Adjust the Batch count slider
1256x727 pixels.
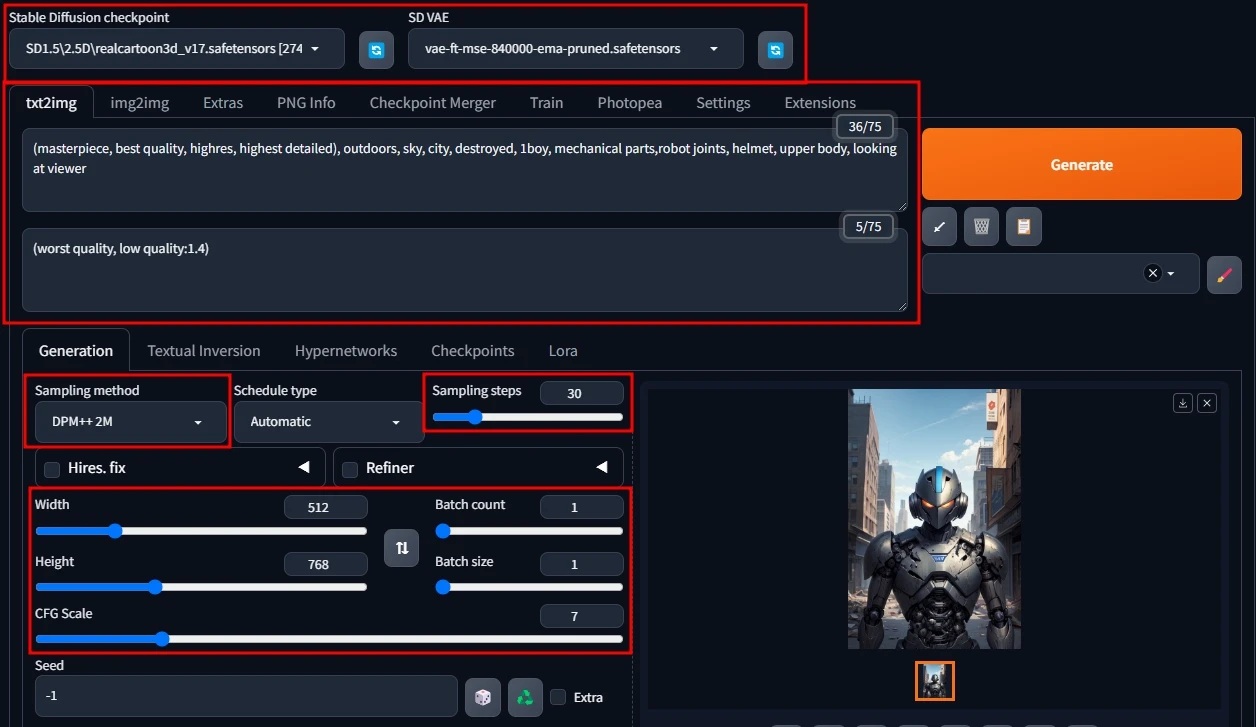coord(529,531)
